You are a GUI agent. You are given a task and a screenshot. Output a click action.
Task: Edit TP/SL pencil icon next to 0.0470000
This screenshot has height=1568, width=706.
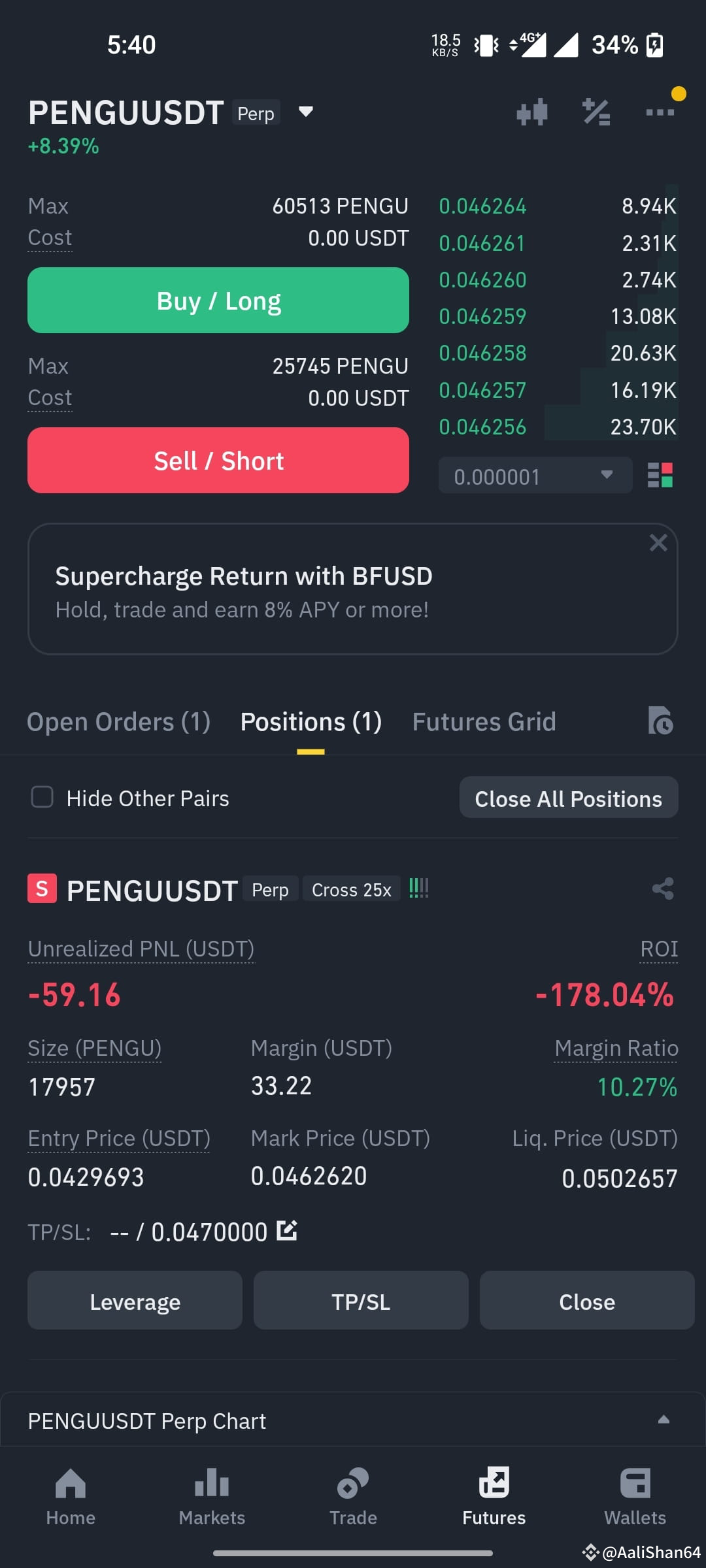coord(287,1231)
